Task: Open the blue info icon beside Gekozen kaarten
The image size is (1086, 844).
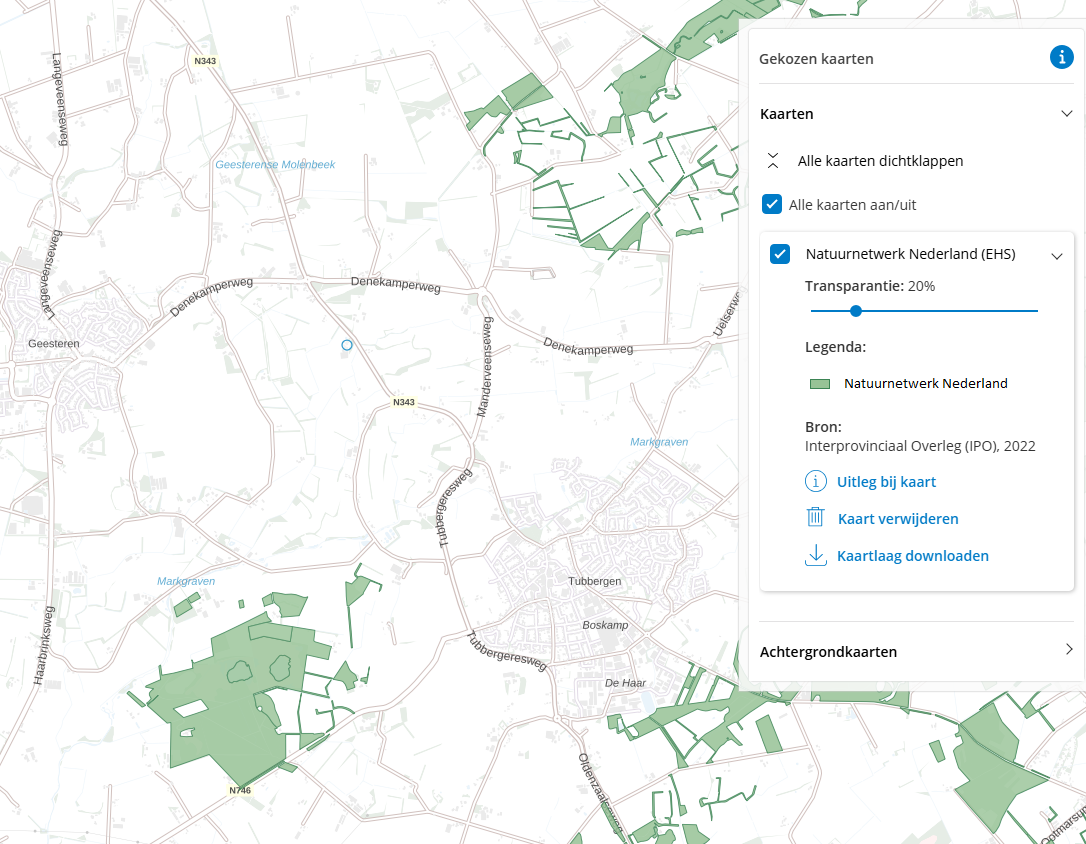Action: tap(1061, 57)
